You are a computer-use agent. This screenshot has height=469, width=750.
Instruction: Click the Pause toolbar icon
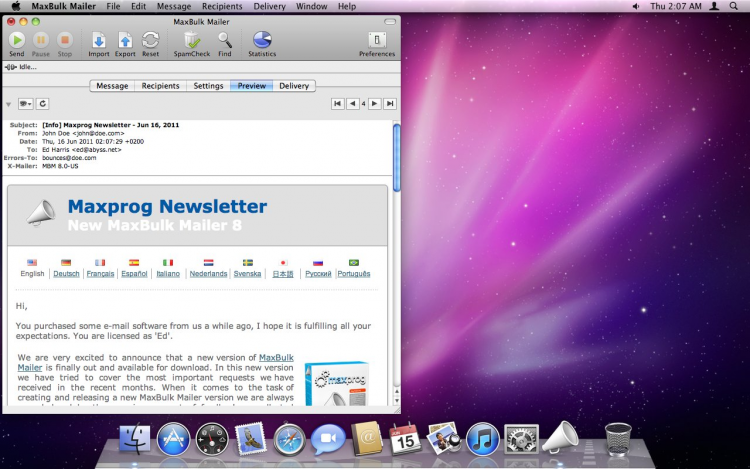click(41, 44)
